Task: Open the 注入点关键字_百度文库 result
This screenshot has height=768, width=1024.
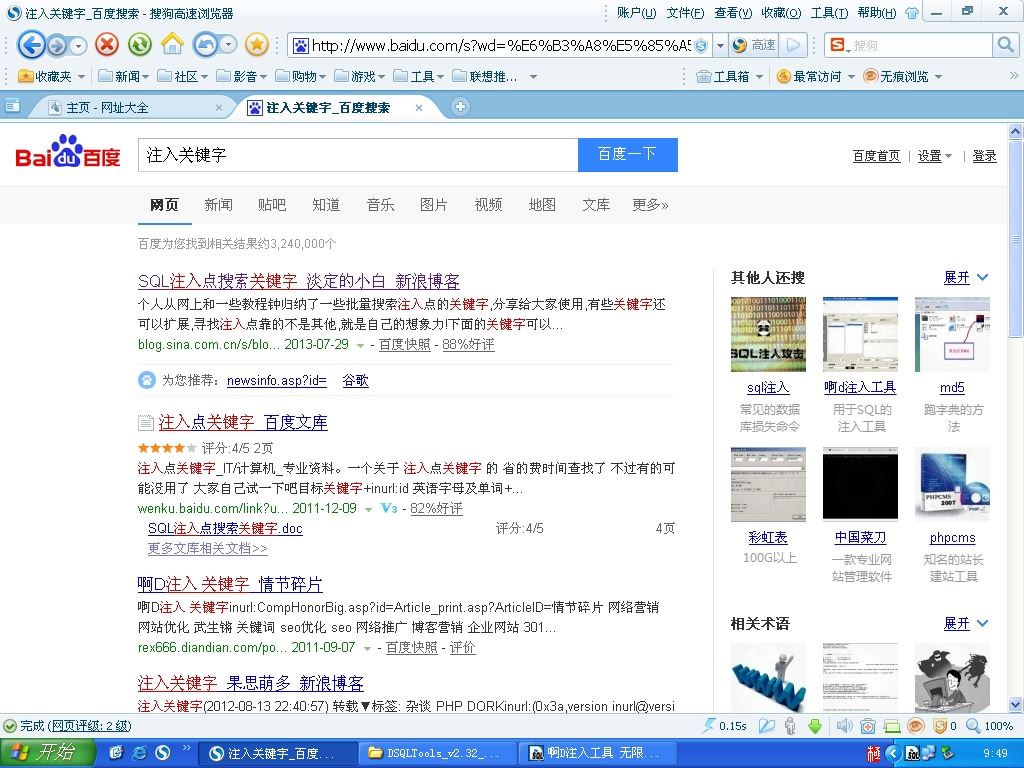Action: point(243,423)
